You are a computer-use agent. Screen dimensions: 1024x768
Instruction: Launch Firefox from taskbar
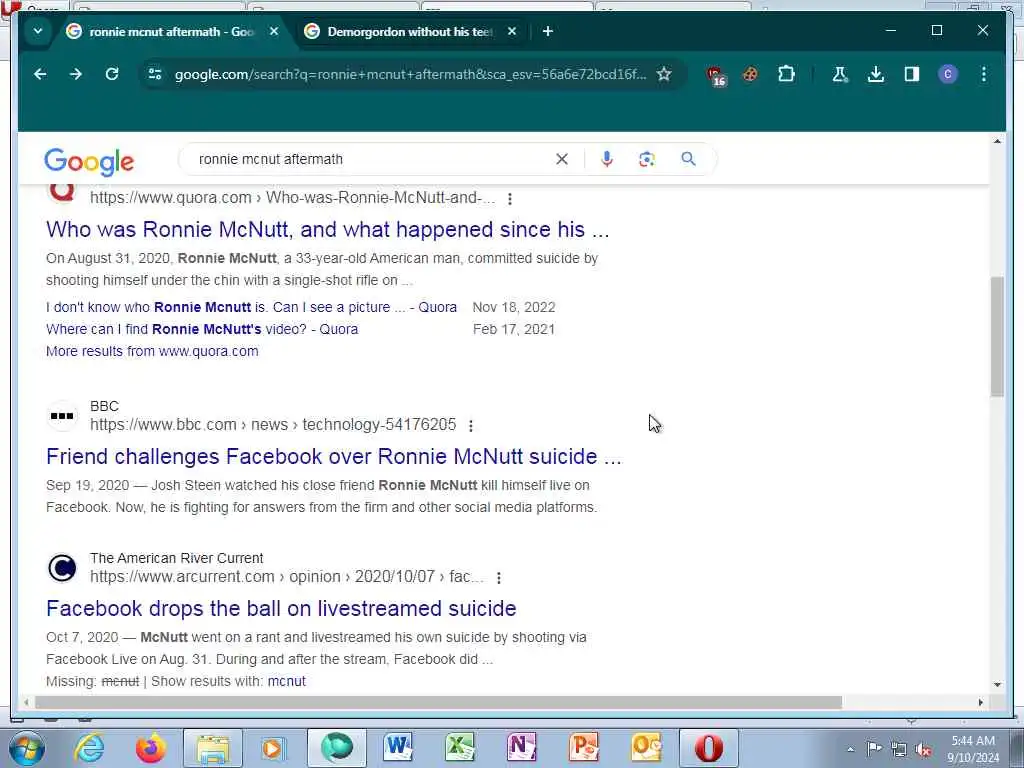(x=151, y=748)
